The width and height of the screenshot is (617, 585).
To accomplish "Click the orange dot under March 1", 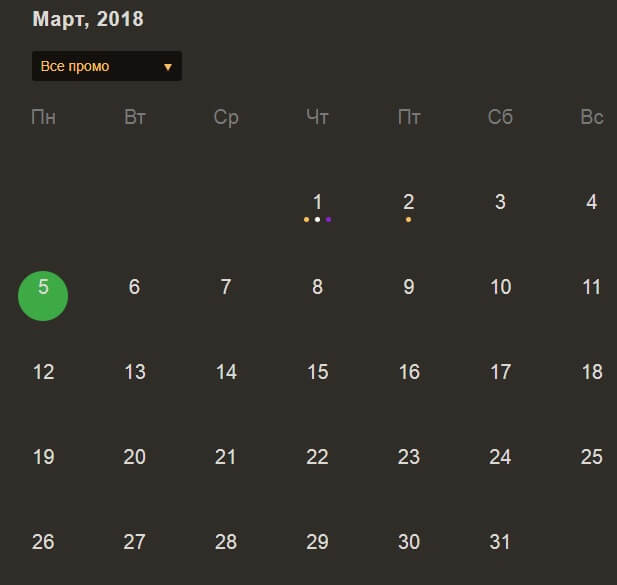I will tap(306, 219).
